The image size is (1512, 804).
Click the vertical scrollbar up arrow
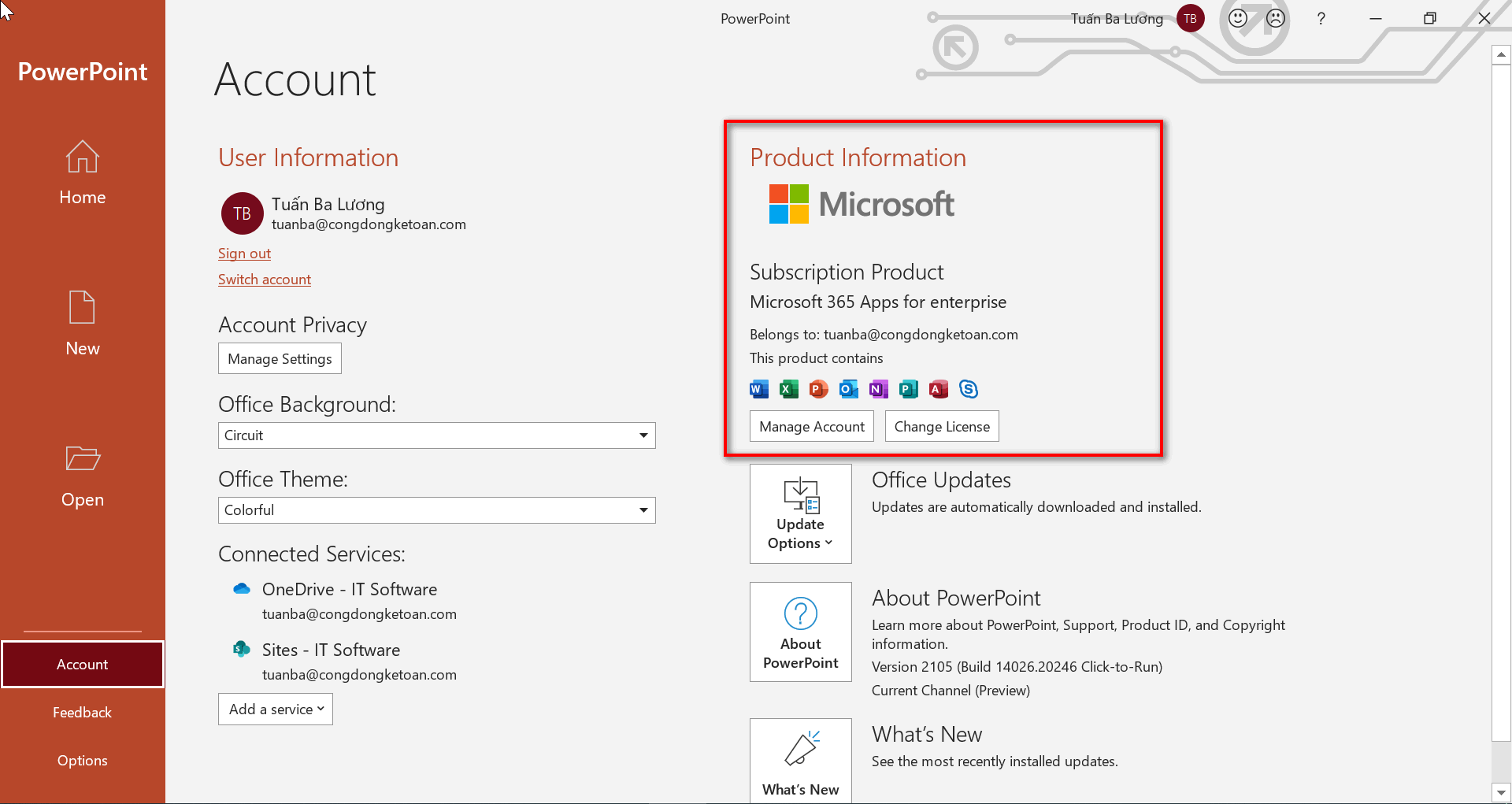coord(1501,54)
